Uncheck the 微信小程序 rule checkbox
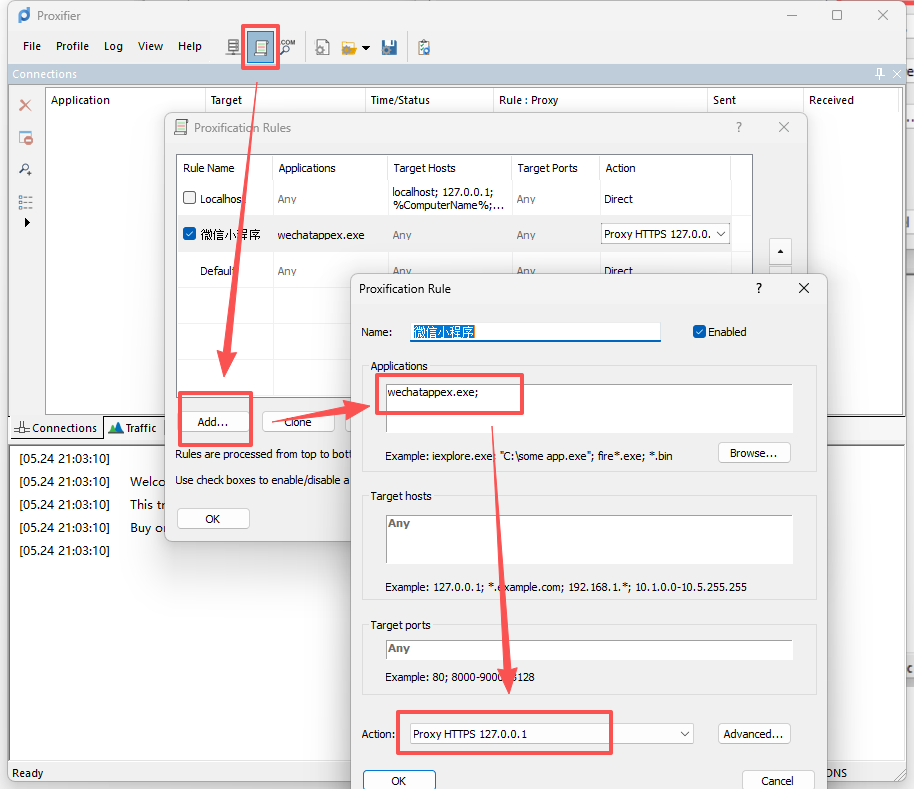Image resolution: width=914 pixels, height=789 pixels. coord(189,234)
